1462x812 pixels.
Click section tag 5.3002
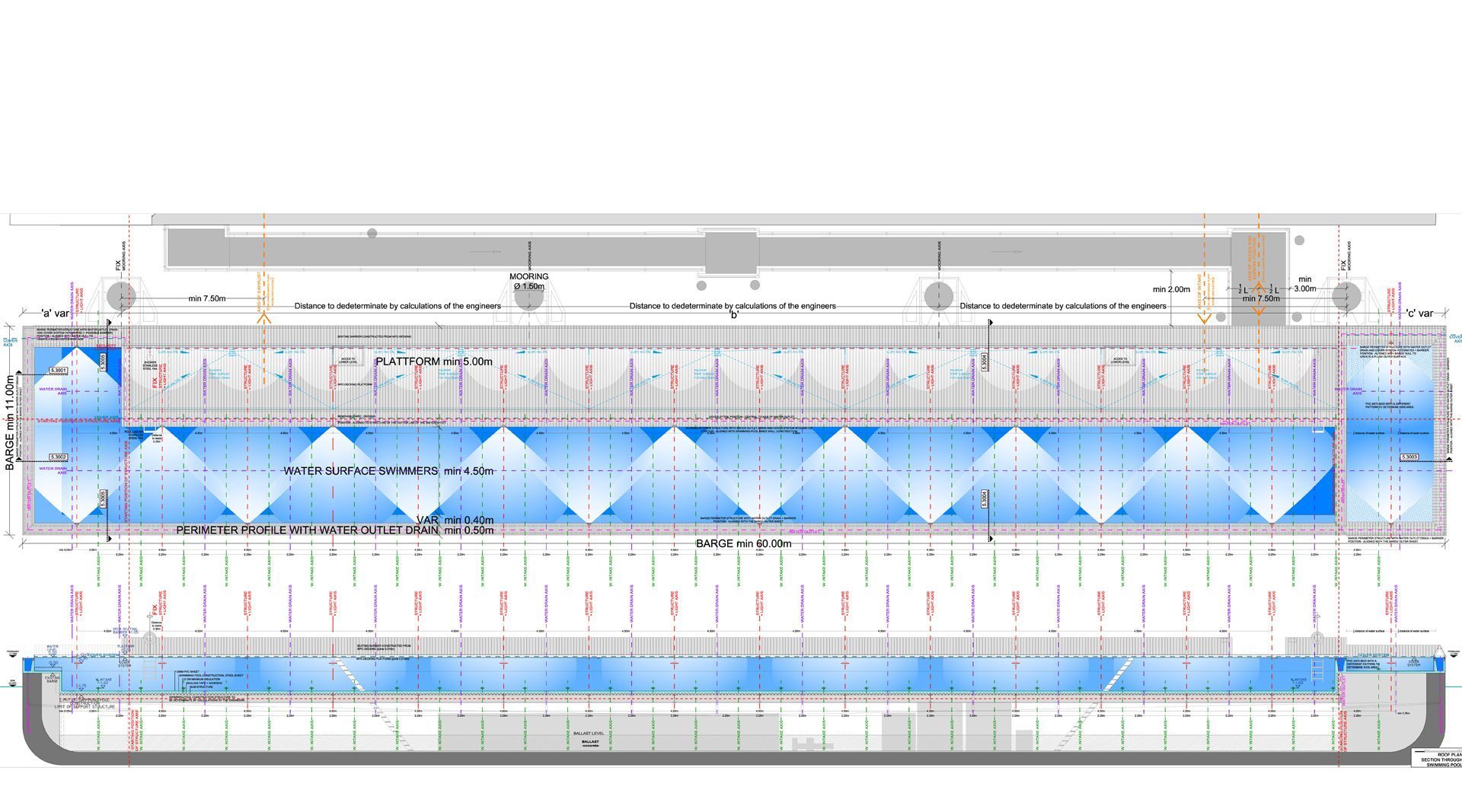pyautogui.click(x=59, y=457)
